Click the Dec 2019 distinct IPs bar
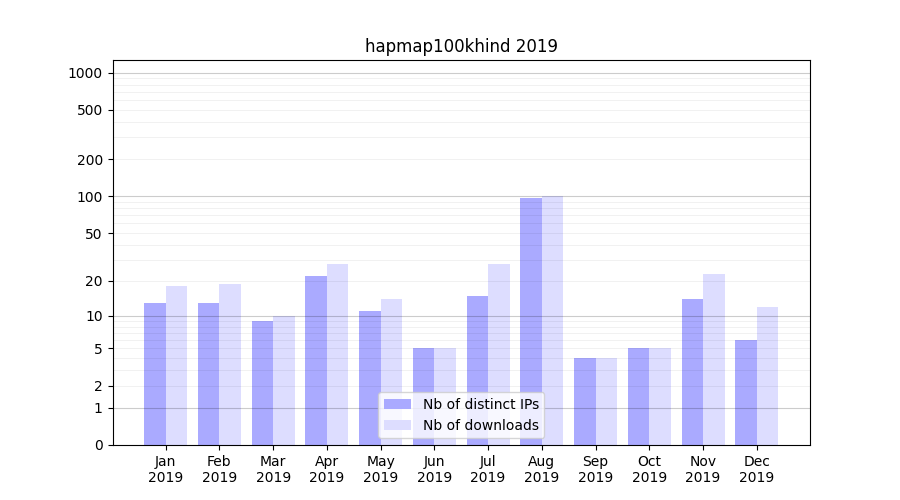Screen dimensions: 900x500 pos(746,392)
